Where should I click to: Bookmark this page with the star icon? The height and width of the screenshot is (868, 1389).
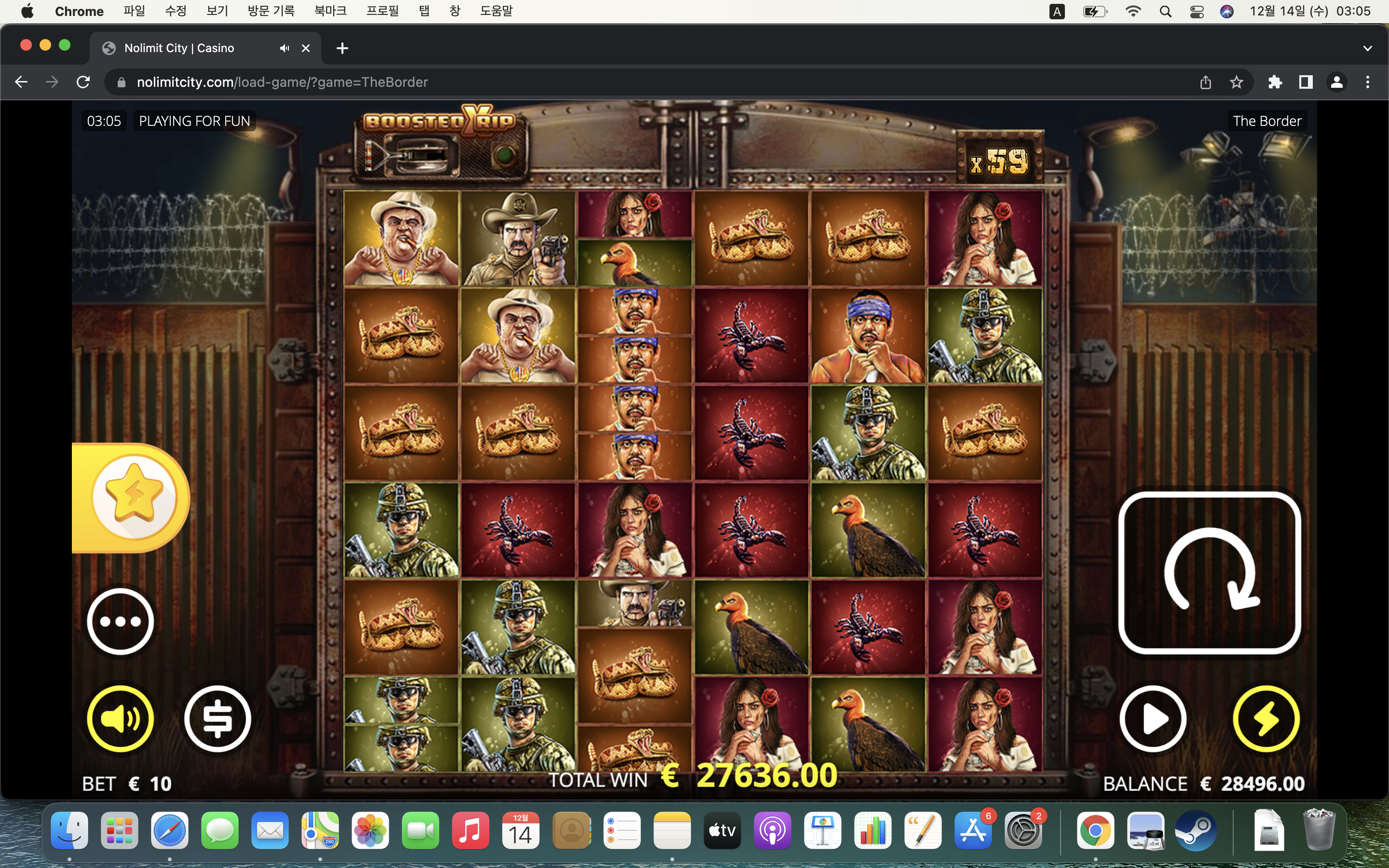[1236, 82]
